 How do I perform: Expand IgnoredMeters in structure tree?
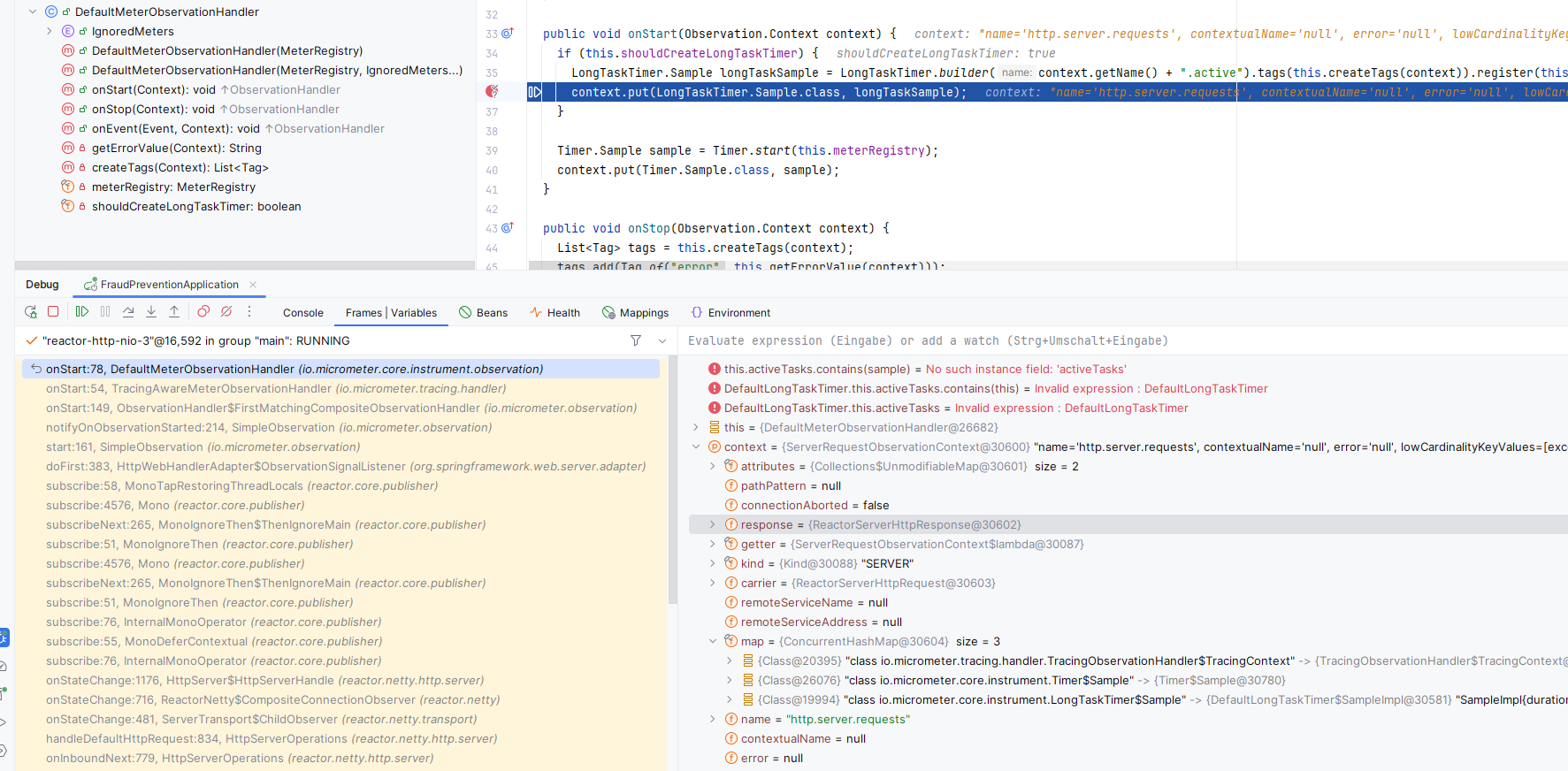(x=50, y=32)
